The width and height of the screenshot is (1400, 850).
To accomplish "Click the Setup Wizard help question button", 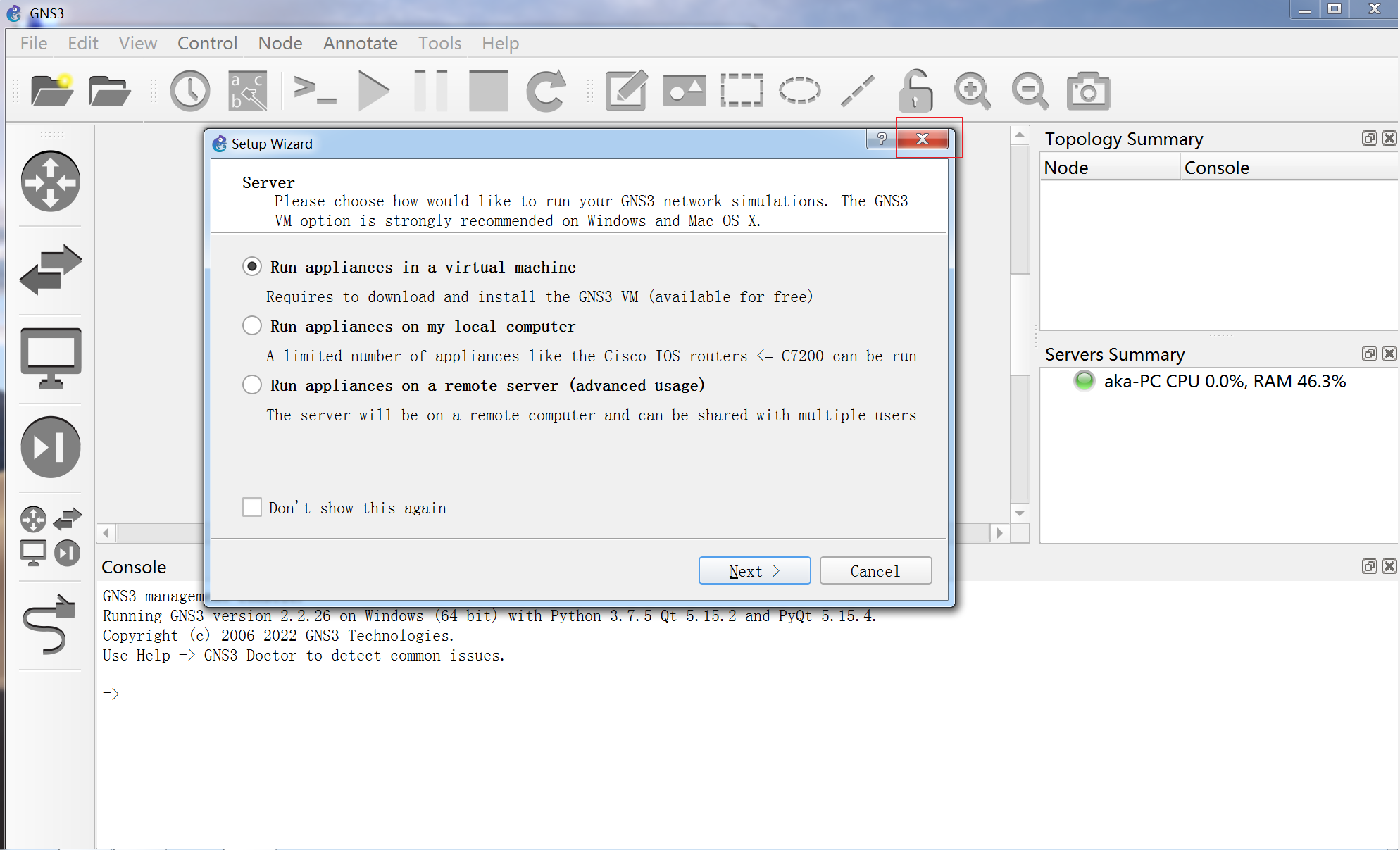I will [x=882, y=139].
